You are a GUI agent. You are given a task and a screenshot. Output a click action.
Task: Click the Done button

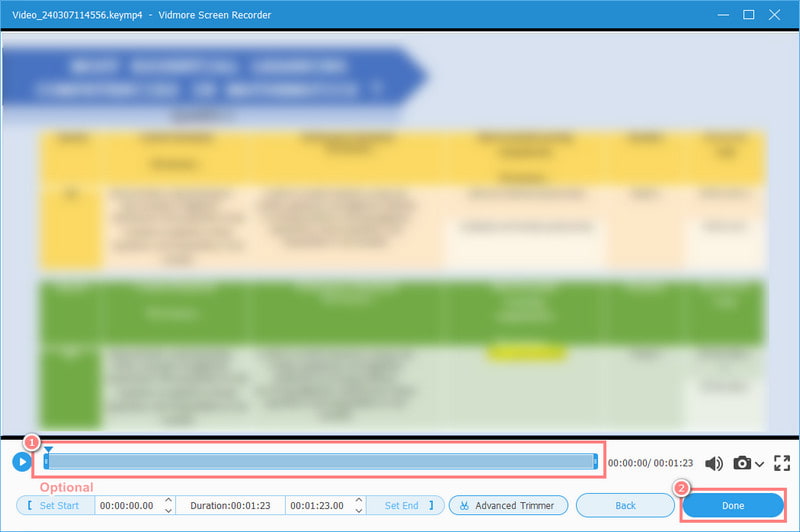pyautogui.click(x=733, y=506)
